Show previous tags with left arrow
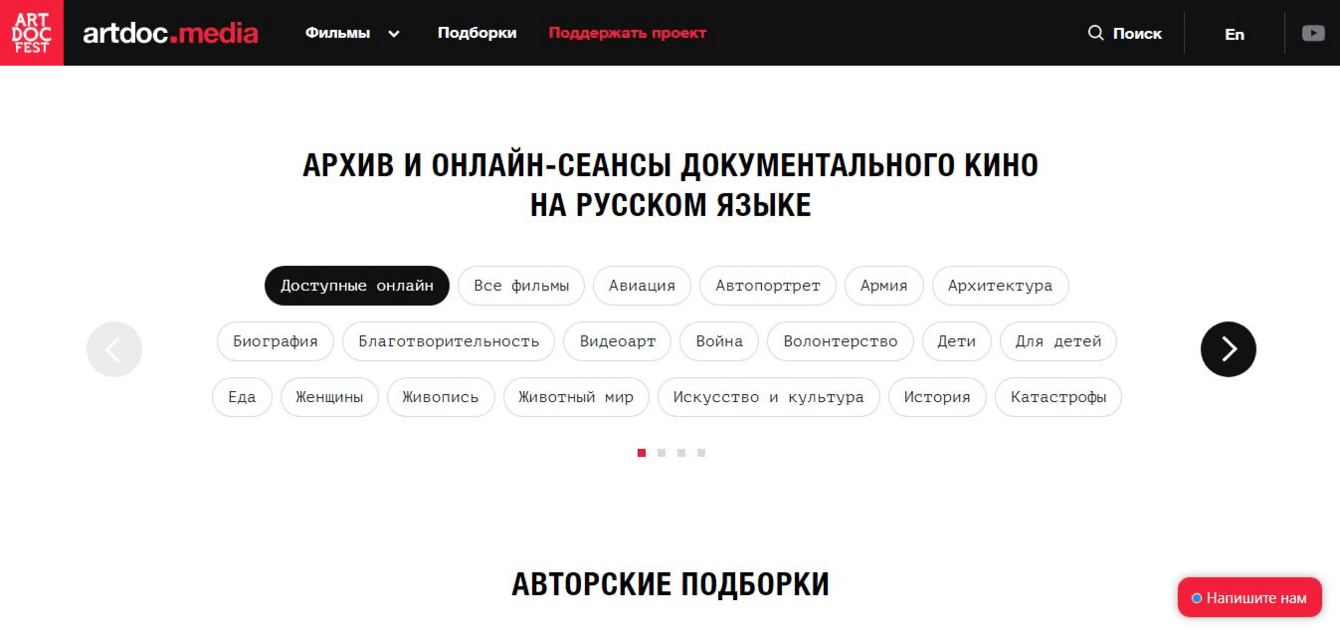 tap(114, 349)
